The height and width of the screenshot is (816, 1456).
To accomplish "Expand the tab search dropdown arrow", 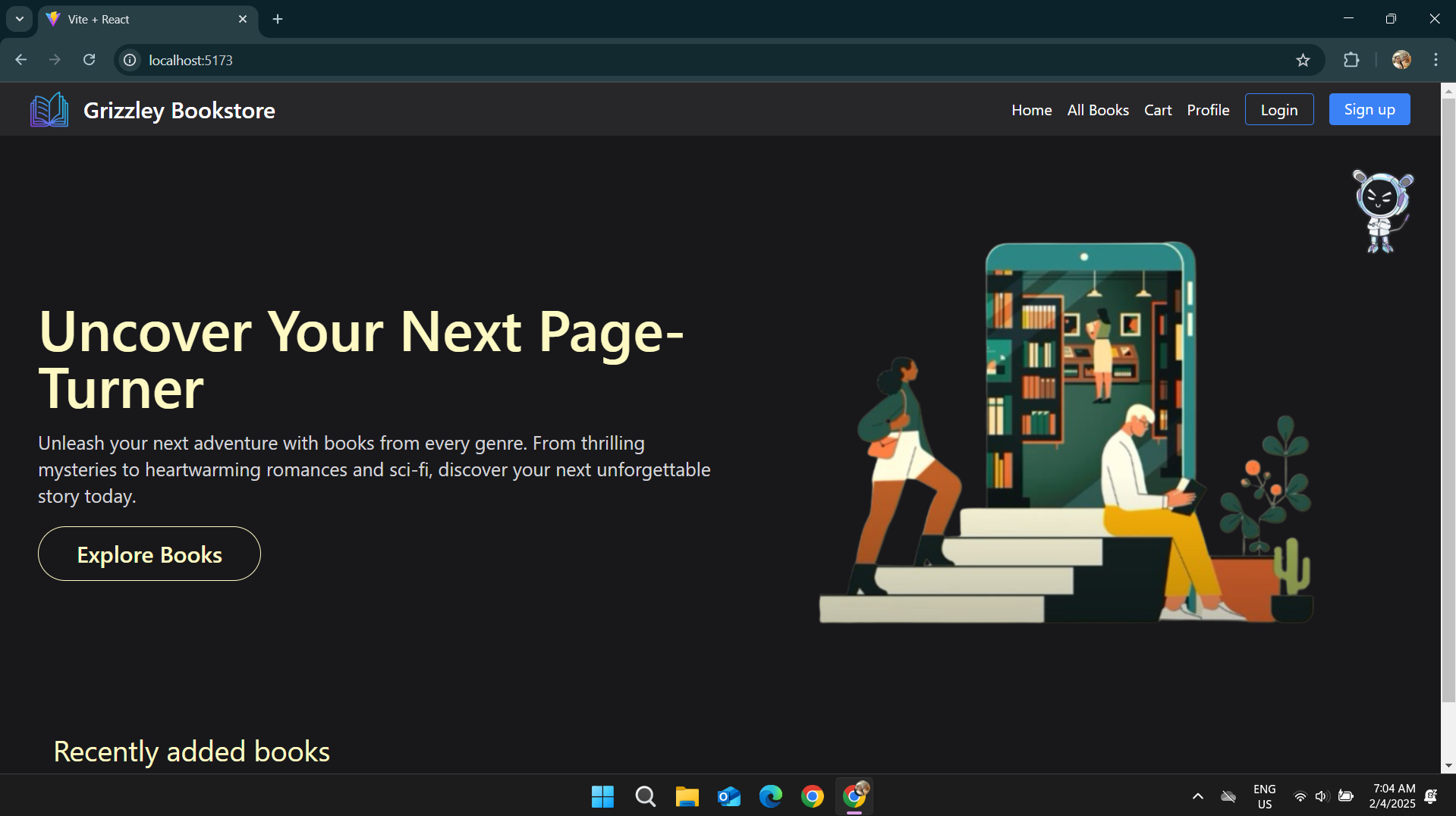I will [x=20, y=19].
